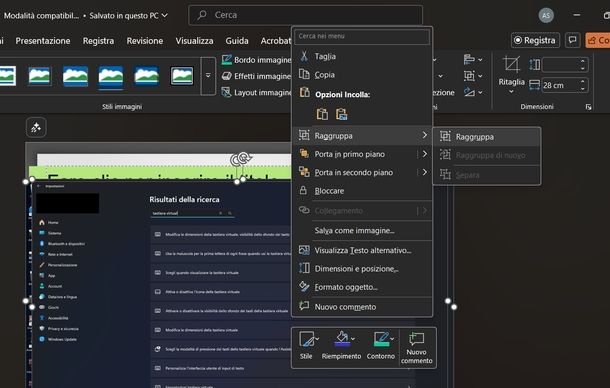610x388 pixels.
Task: Open the Riempimento dropdown arrow
Action: pos(353,339)
